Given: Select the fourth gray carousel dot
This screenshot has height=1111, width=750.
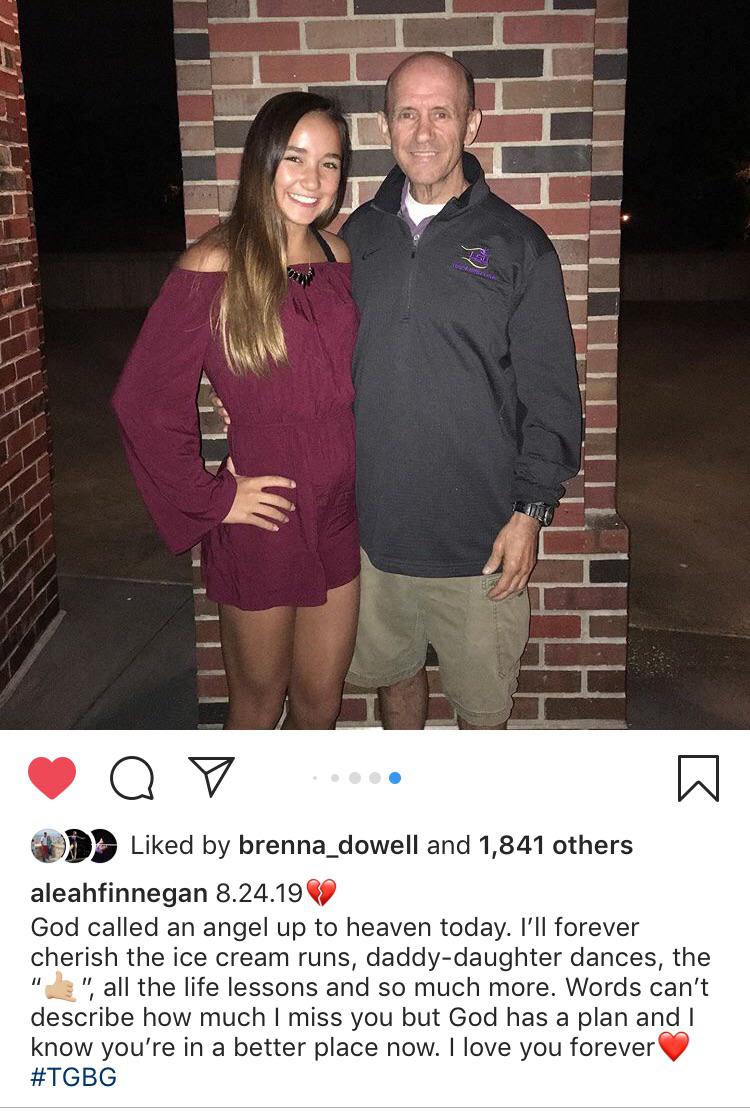Looking at the screenshot, I should [375, 778].
